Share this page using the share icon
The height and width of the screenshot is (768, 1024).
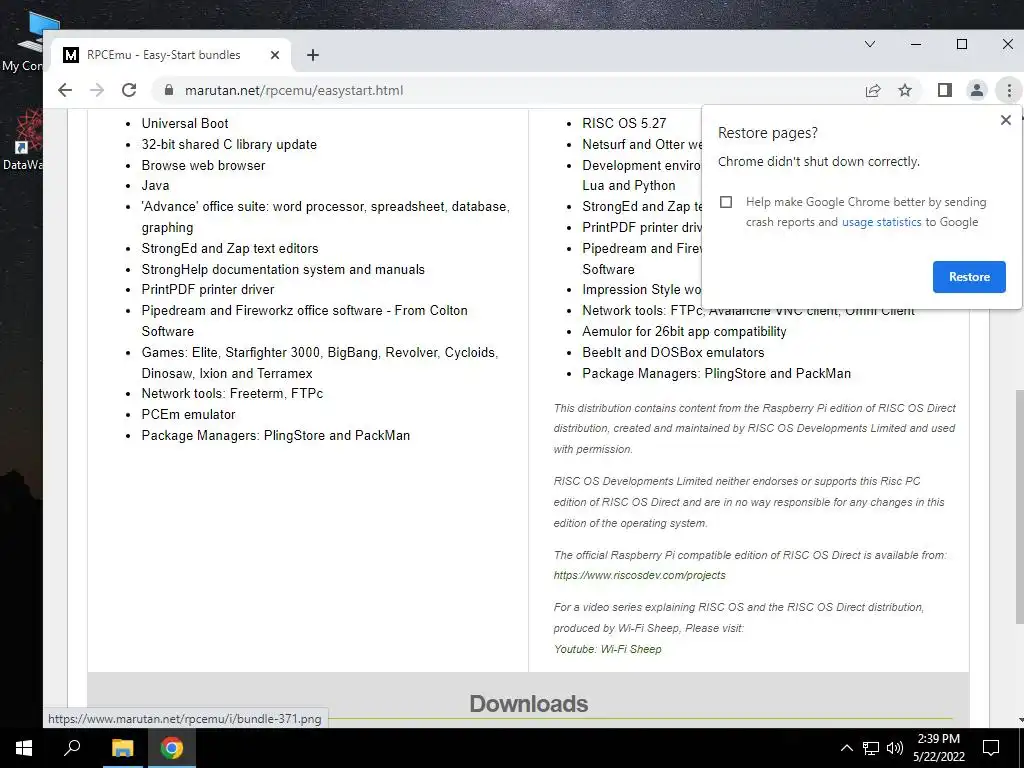pyautogui.click(x=873, y=90)
